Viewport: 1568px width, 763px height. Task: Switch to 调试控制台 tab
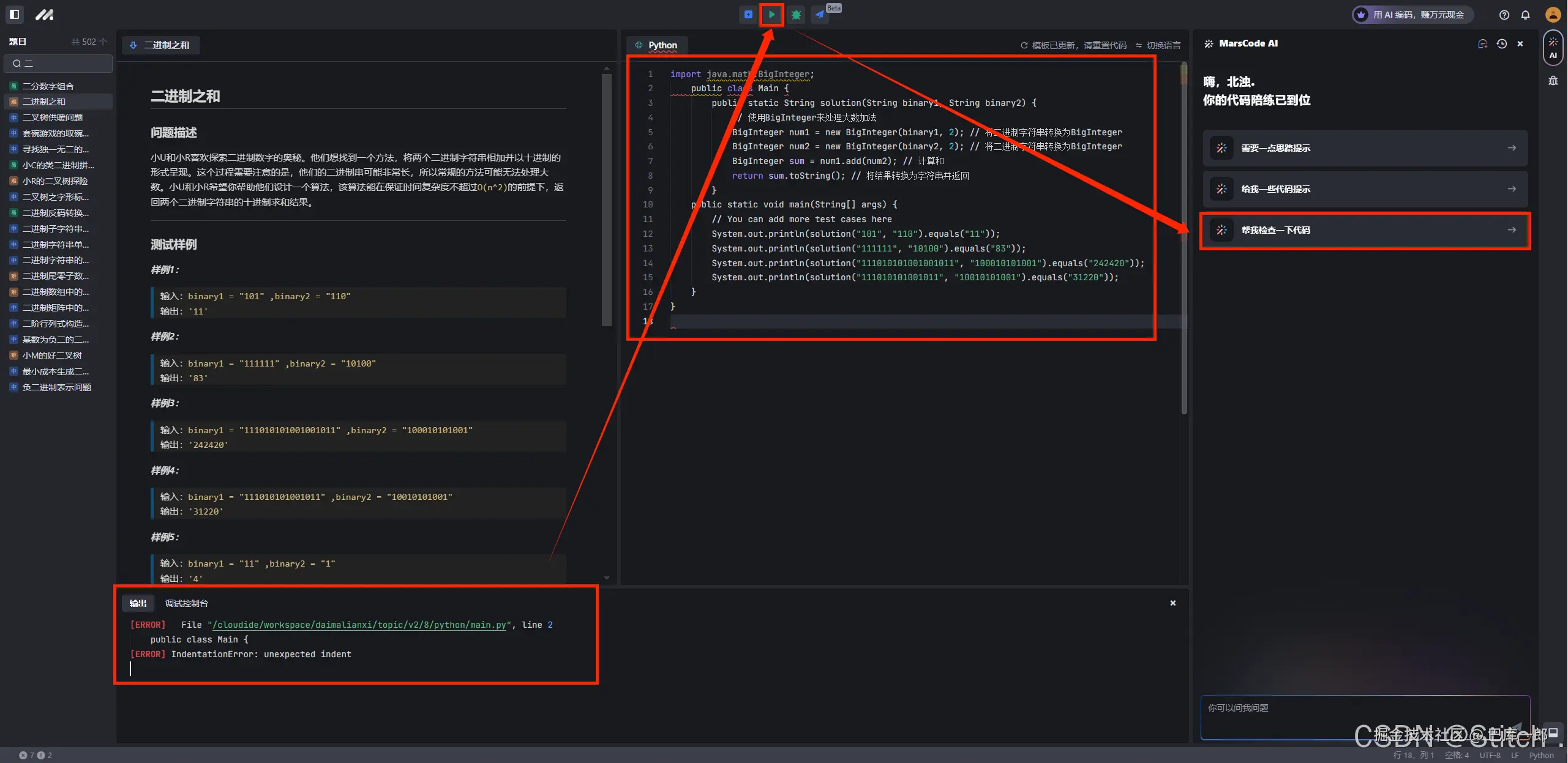click(186, 603)
